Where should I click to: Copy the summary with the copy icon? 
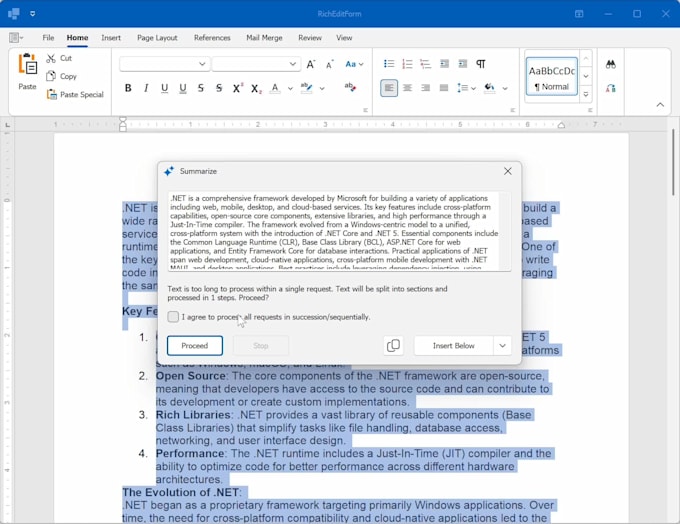click(x=393, y=346)
